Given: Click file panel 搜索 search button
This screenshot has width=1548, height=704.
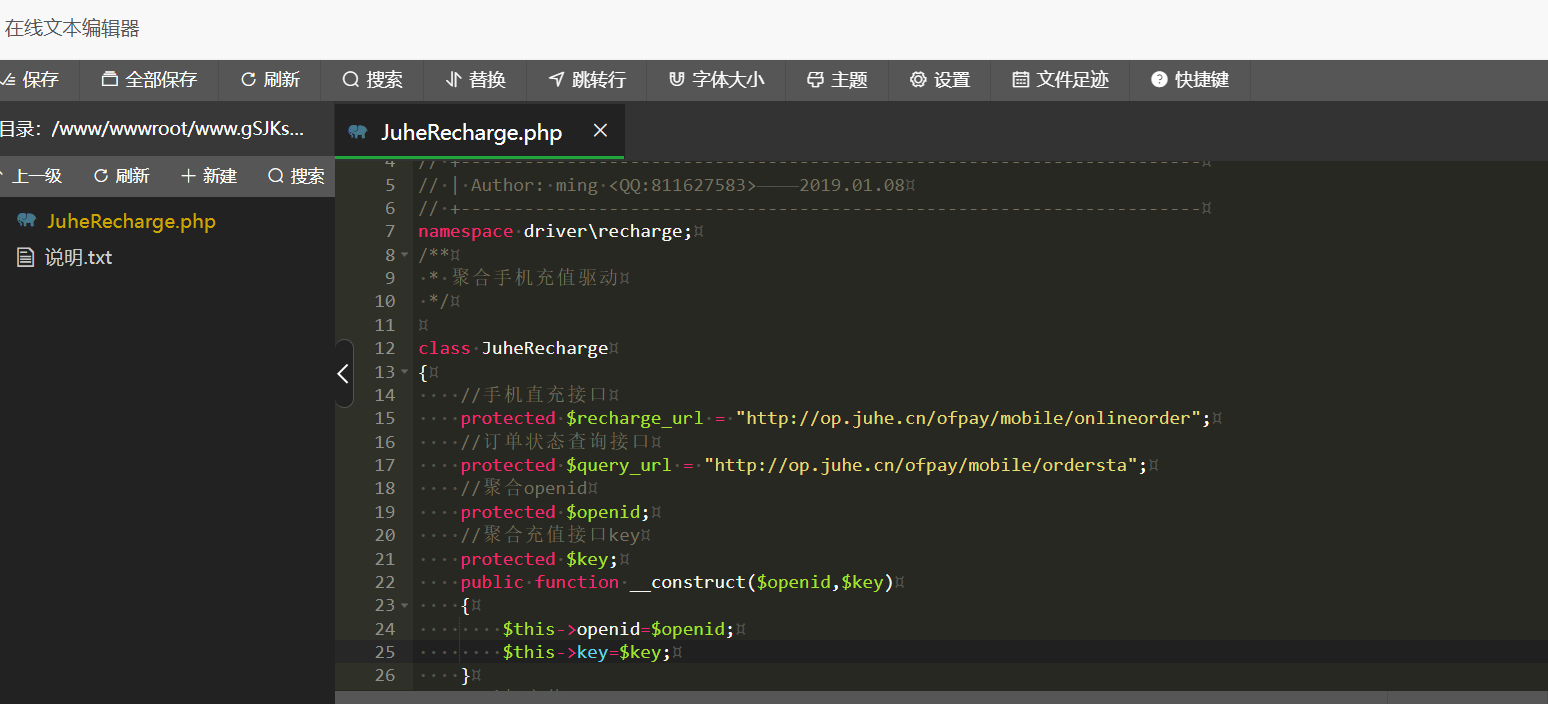Looking at the screenshot, I should (296, 176).
